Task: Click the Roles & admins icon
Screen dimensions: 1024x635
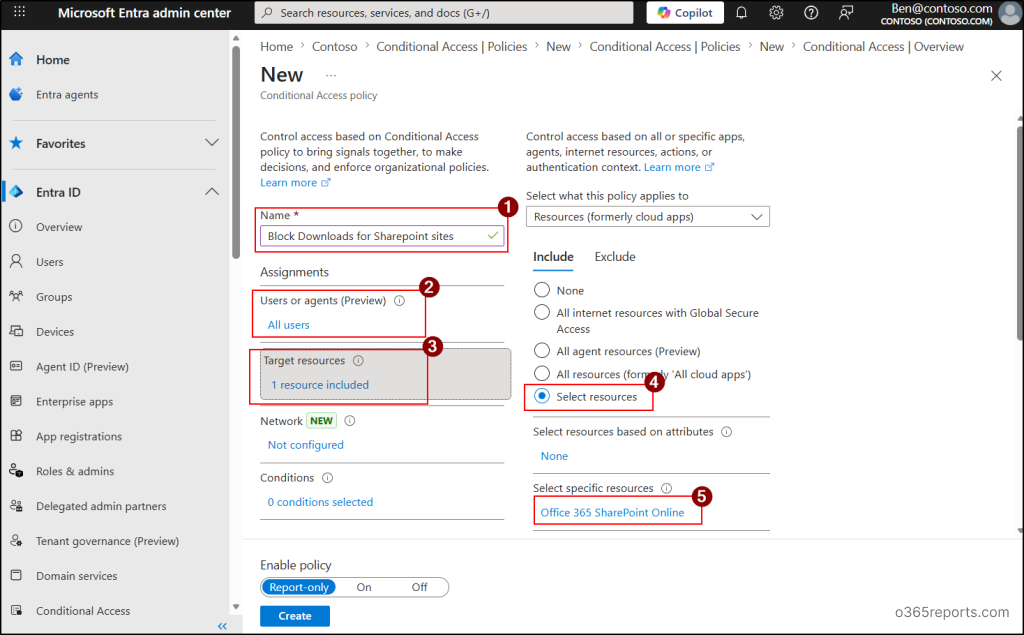Action: coord(16,470)
